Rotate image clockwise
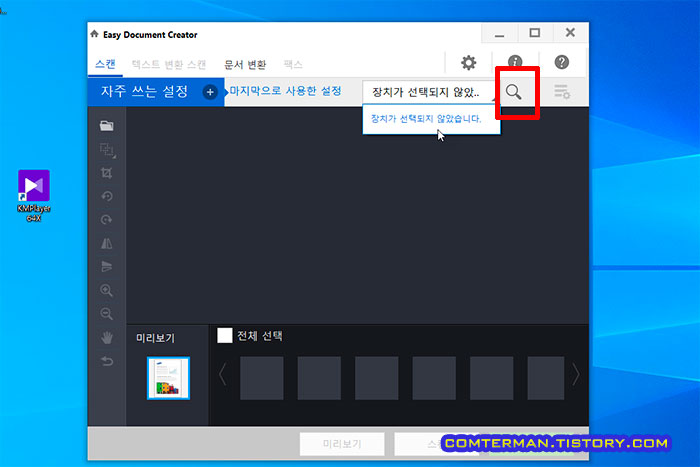700x467 pixels. tap(107, 220)
